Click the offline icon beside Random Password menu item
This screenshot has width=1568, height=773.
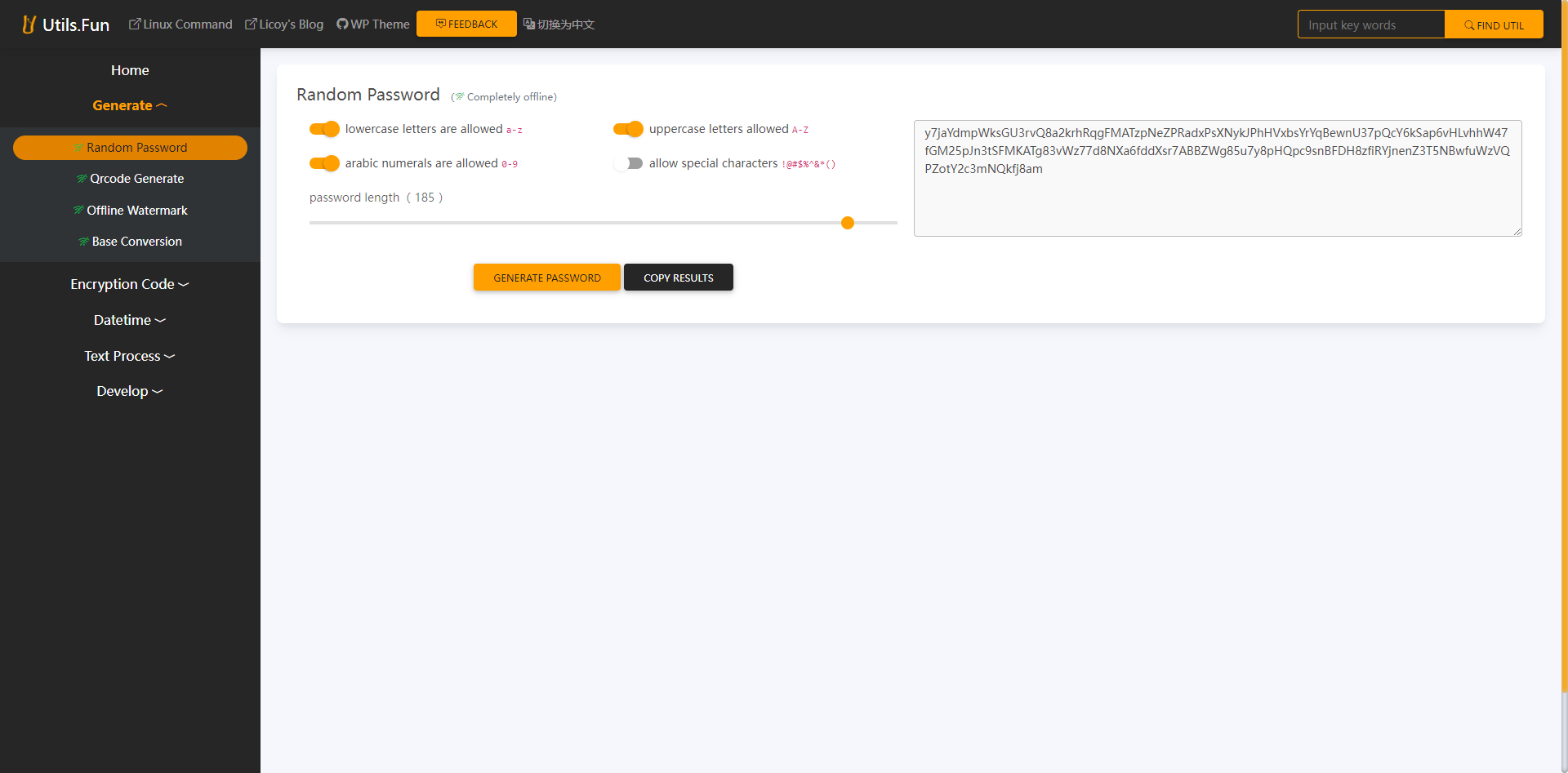[x=78, y=148]
